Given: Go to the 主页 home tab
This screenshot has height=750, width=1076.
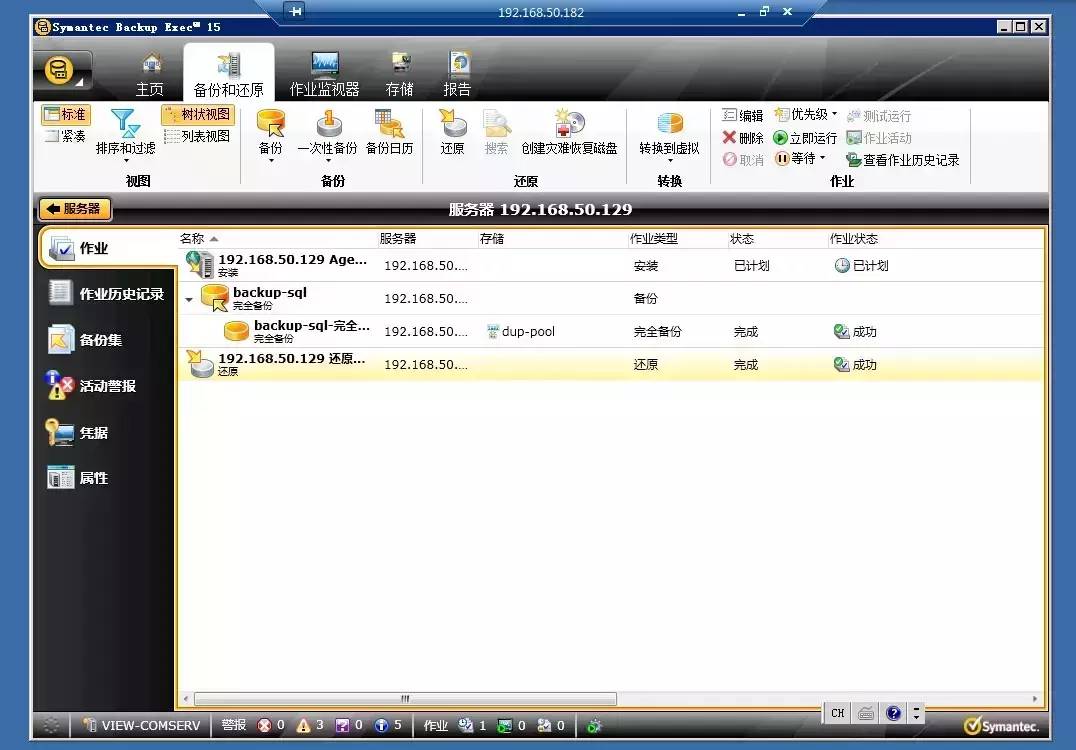Looking at the screenshot, I should pos(150,75).
